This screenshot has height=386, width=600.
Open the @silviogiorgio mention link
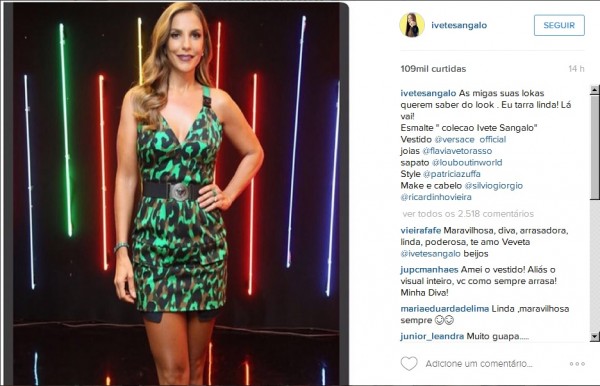[x=494, y=186]
